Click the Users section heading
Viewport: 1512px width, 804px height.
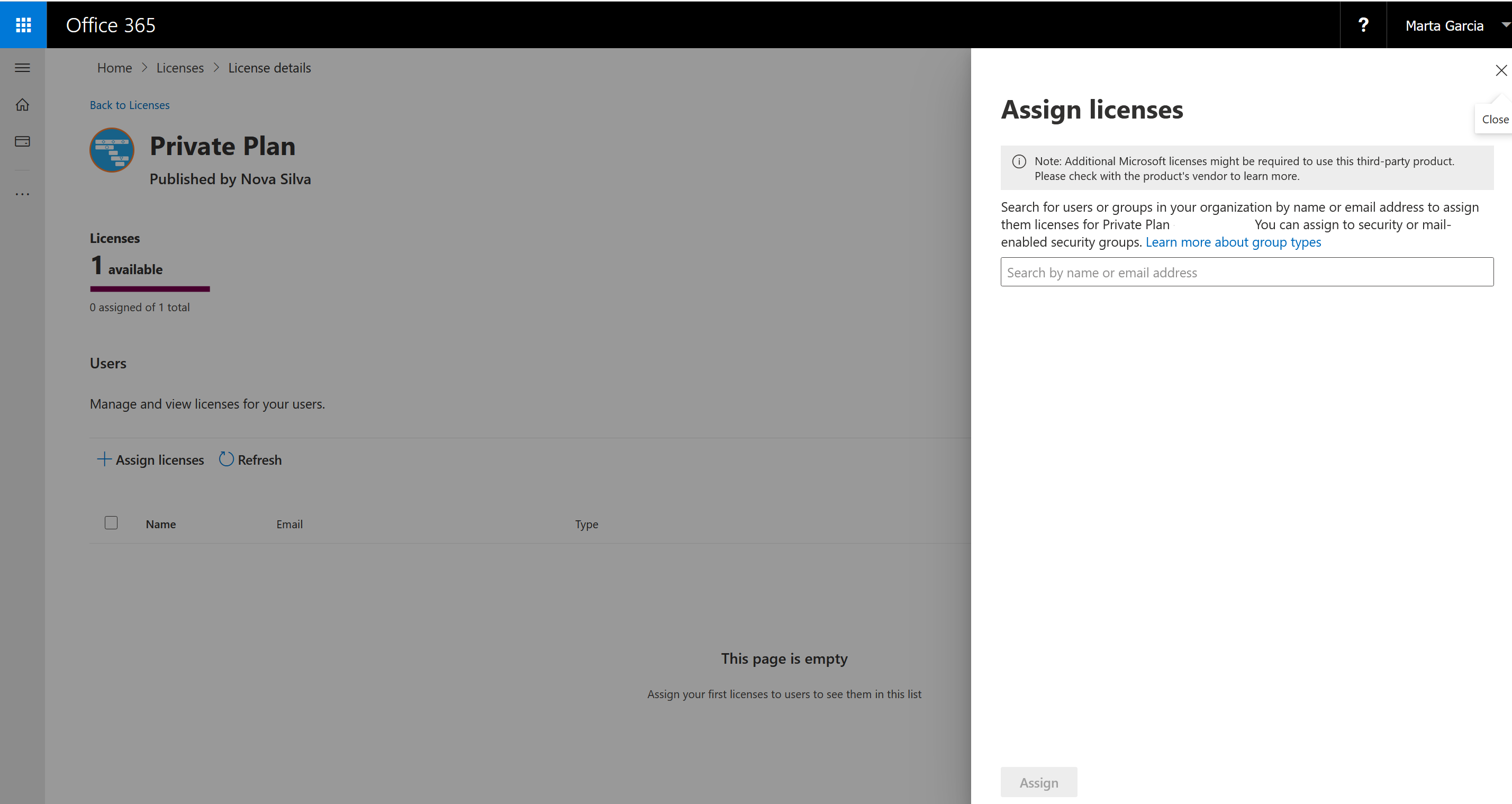108,363
